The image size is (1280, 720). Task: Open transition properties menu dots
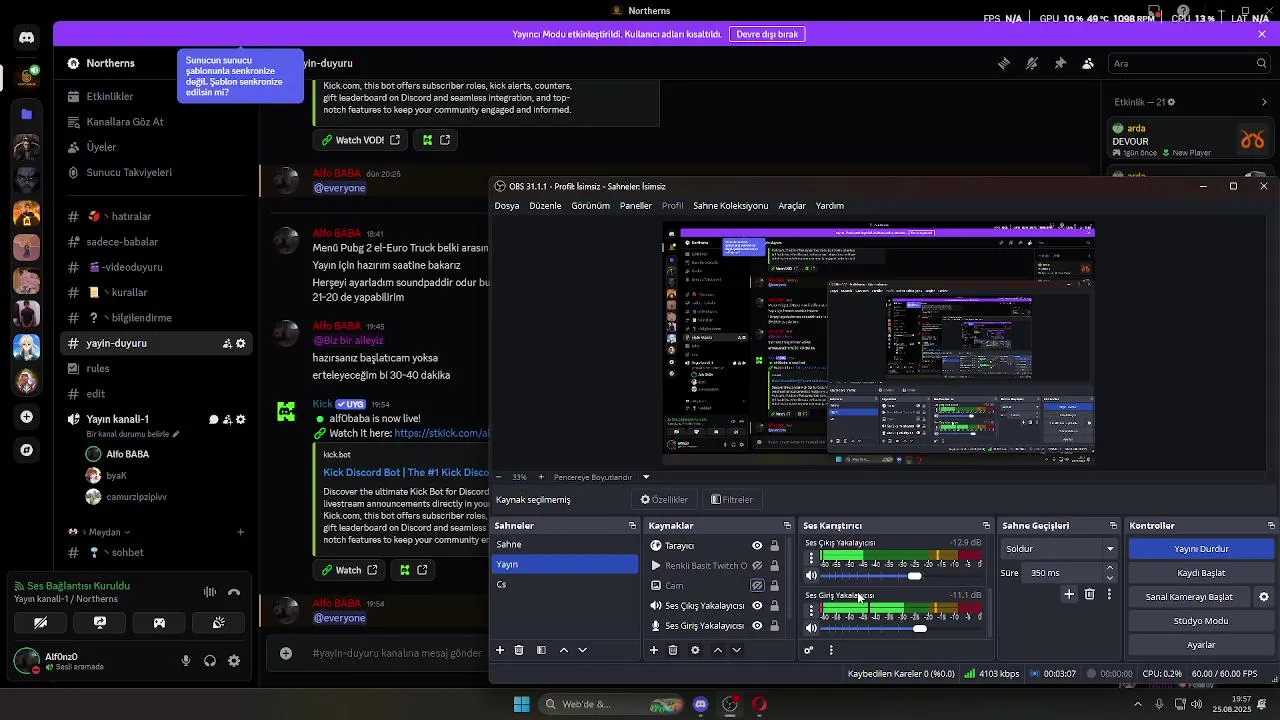[x=1109, y=594]
